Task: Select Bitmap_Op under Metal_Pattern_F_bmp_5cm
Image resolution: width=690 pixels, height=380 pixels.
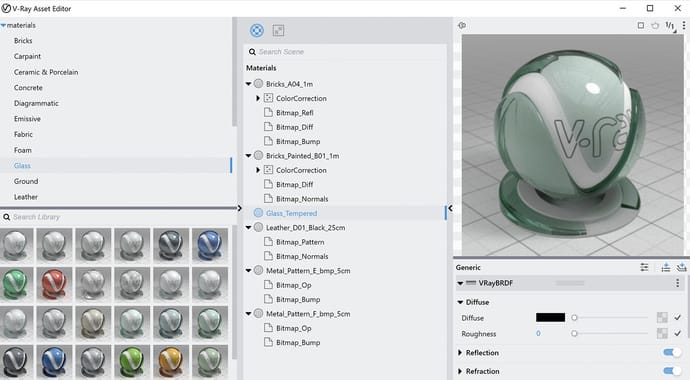Action: [x=294, y=328]
